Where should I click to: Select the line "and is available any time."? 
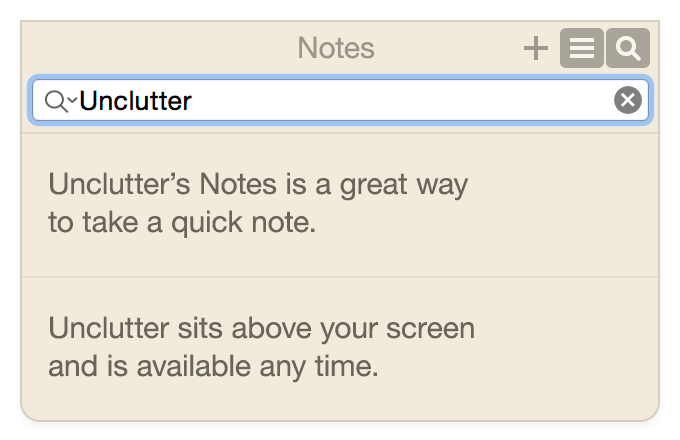pyautogui.click(x=213, y=367)
